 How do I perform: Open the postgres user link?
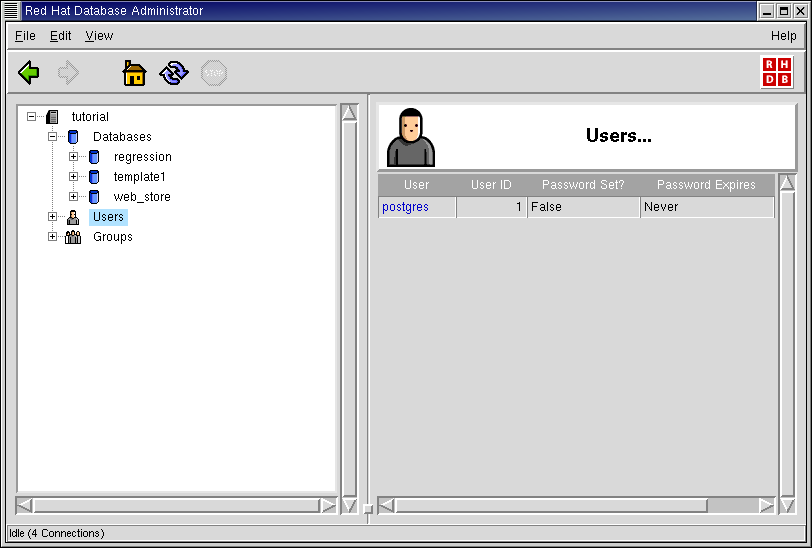pos(405,207)
